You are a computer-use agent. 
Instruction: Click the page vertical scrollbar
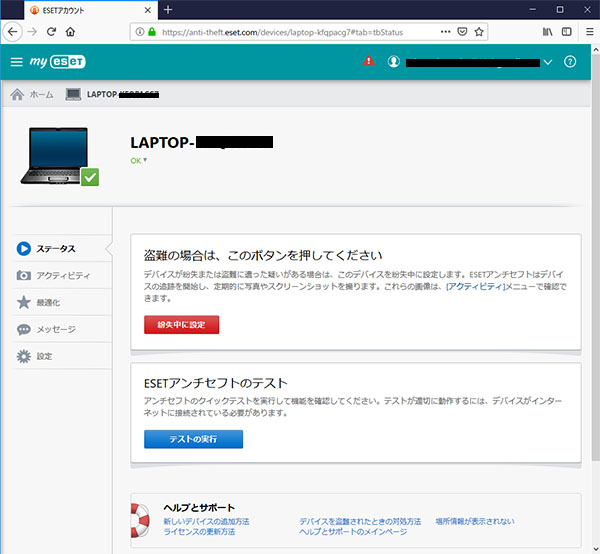click(595, 257)
